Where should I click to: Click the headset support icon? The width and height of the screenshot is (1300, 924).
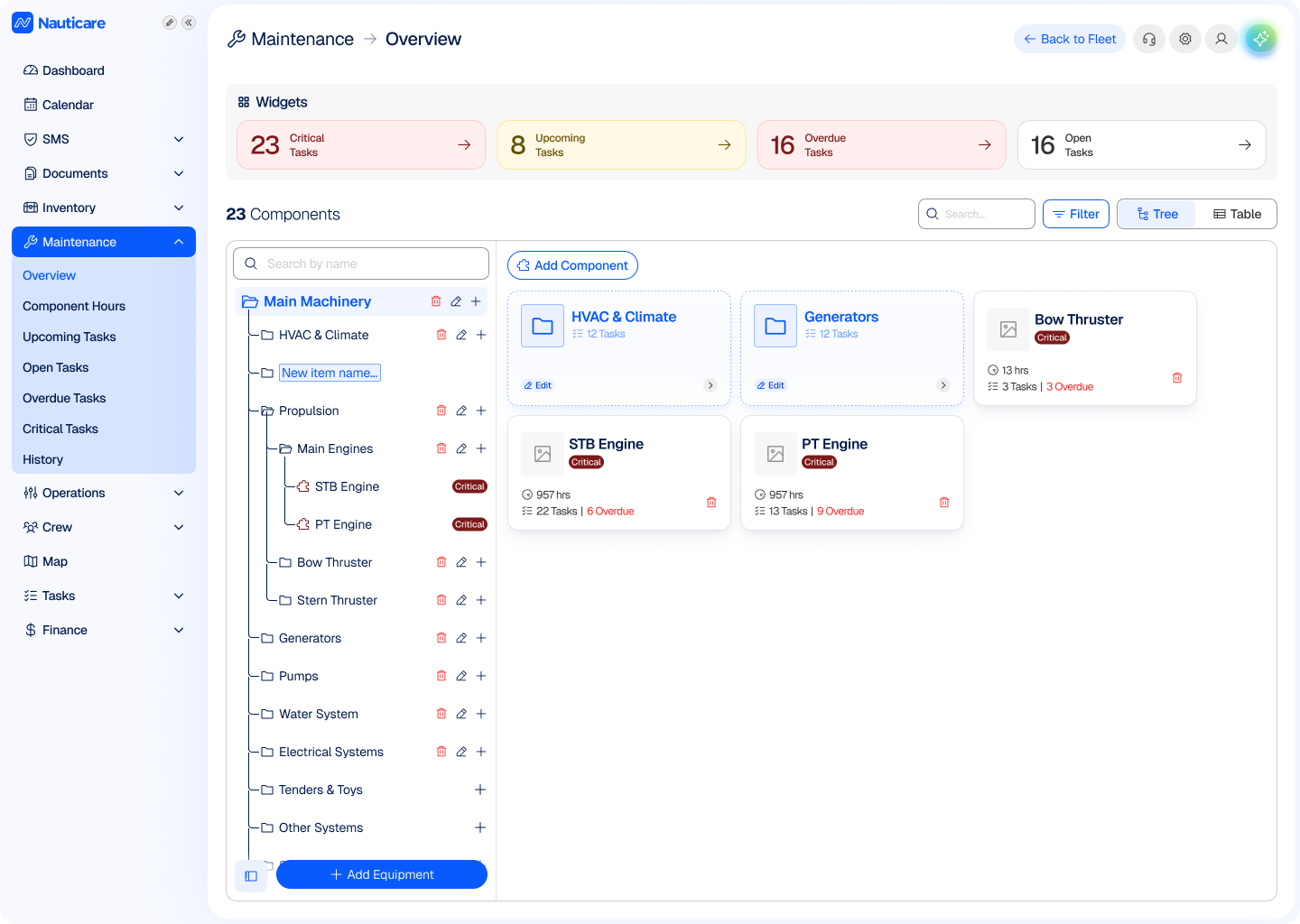[1149, 39]
